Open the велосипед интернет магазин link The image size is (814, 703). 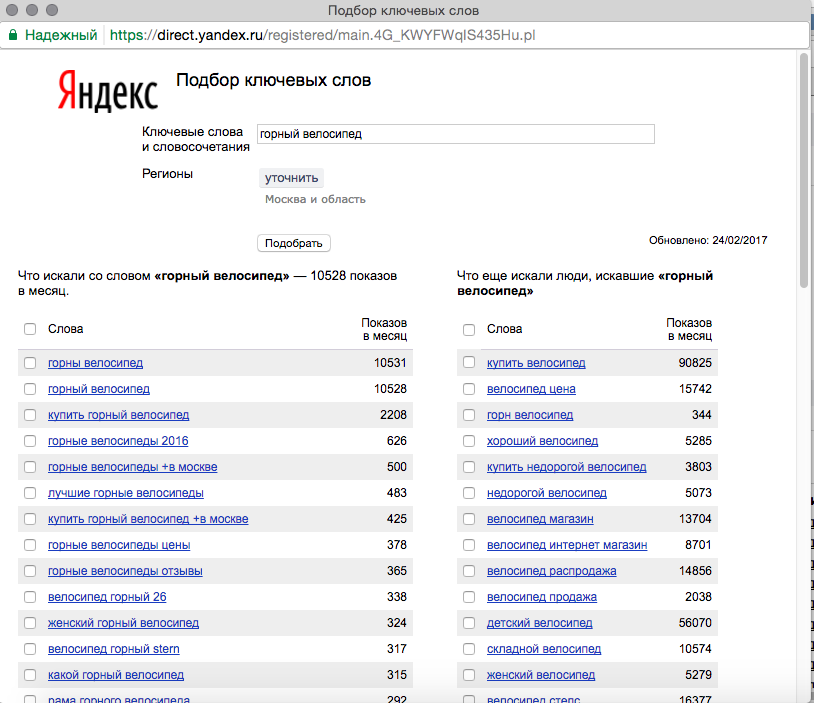pos(567,545)
